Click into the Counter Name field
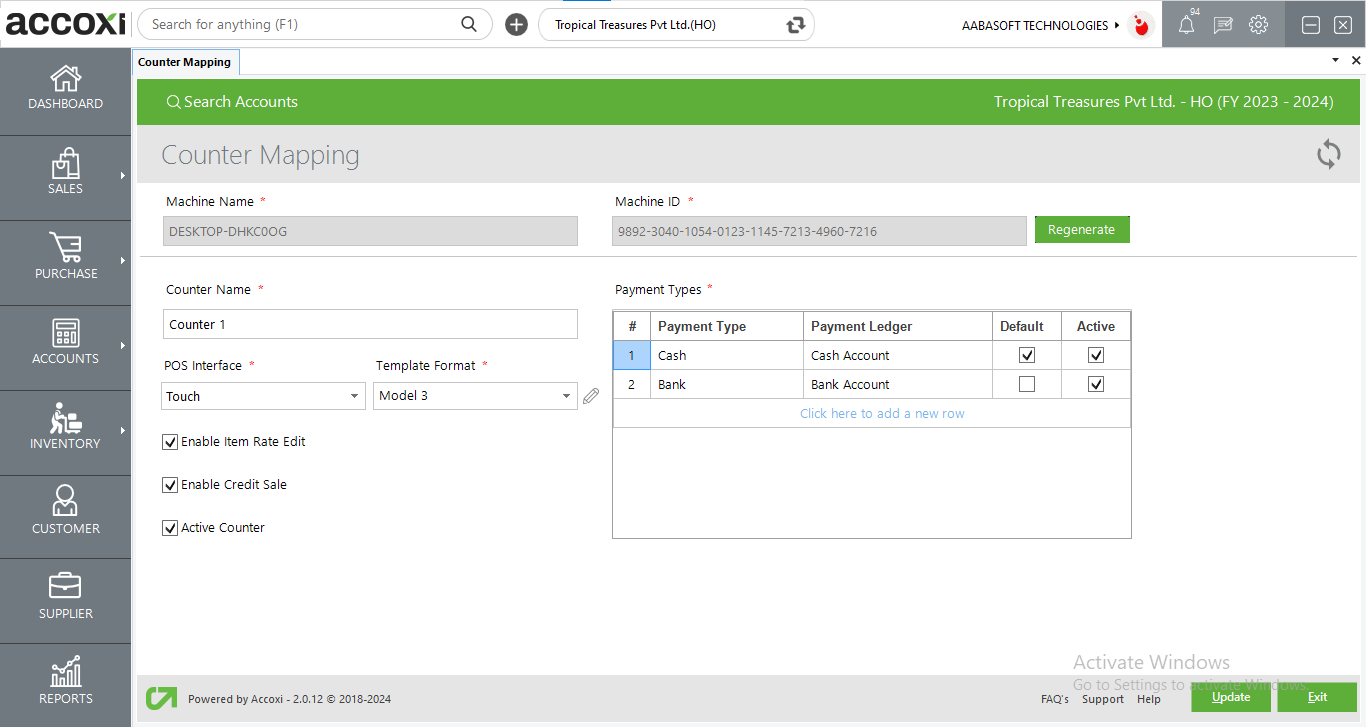Viewport: 1366px width, 727px height. point(370,324)
